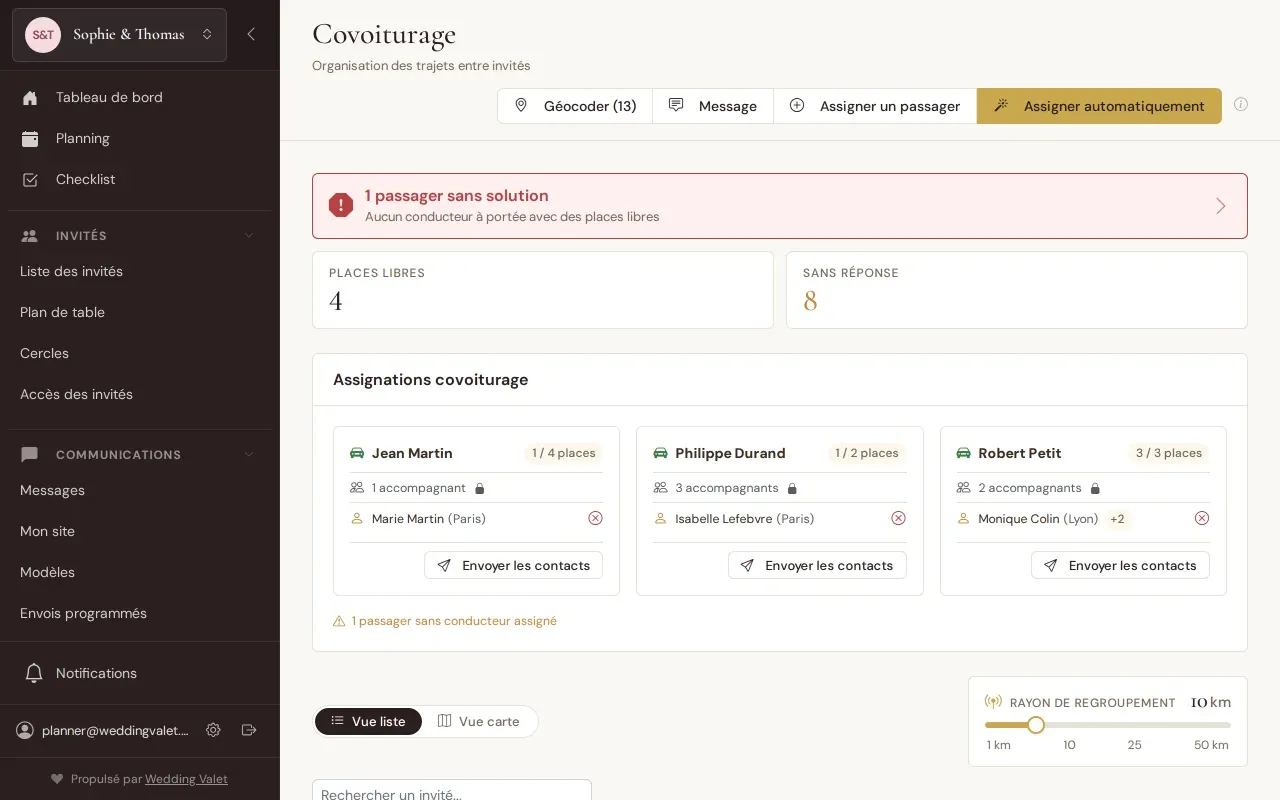Click the +2 badge next to Monique Colin
1280x800 pixels.
1118,519
